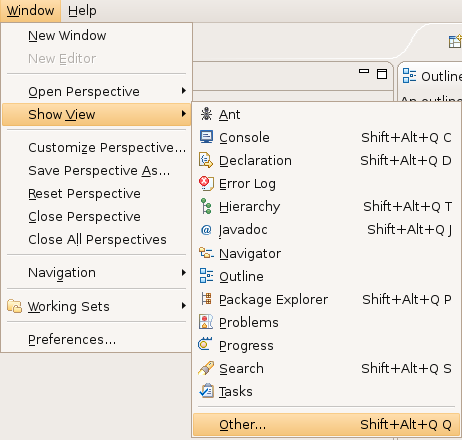Image resolution: width=462 pixels, height=440 pixels.
Task: Click the Javadoc @ icon
Action: (206, 230)
